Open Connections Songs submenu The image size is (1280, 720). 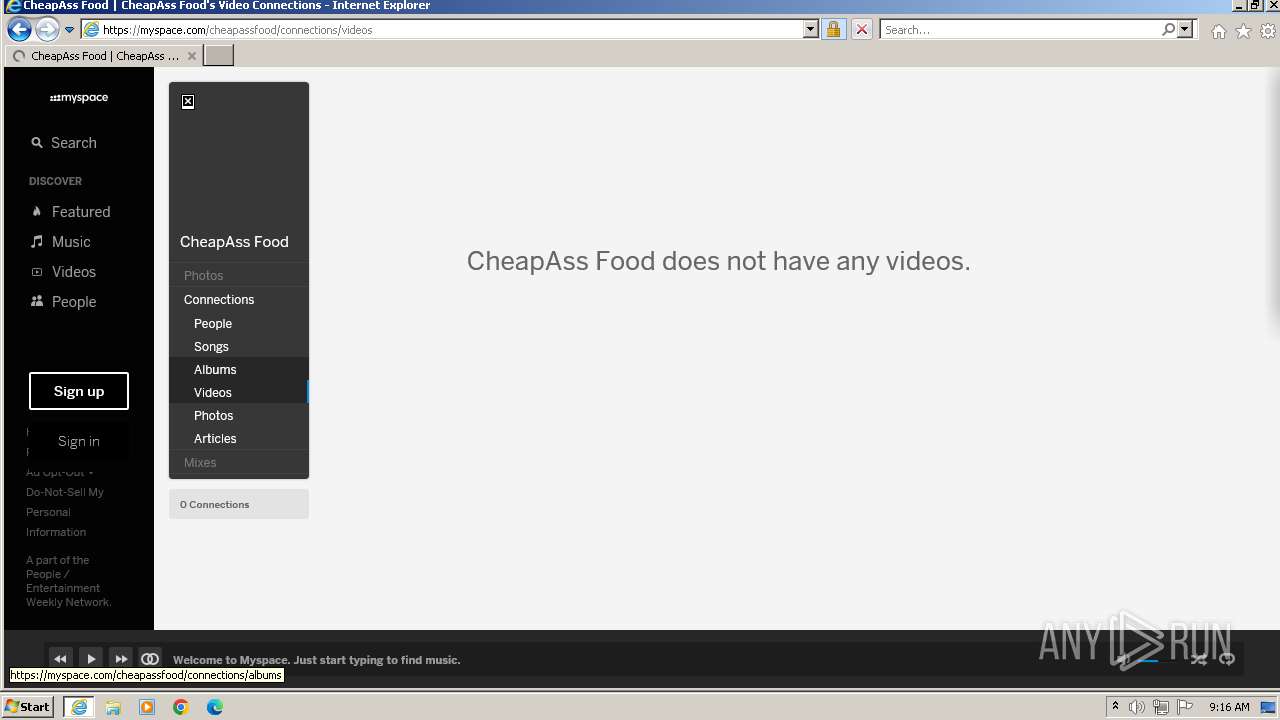coord(211,347)
